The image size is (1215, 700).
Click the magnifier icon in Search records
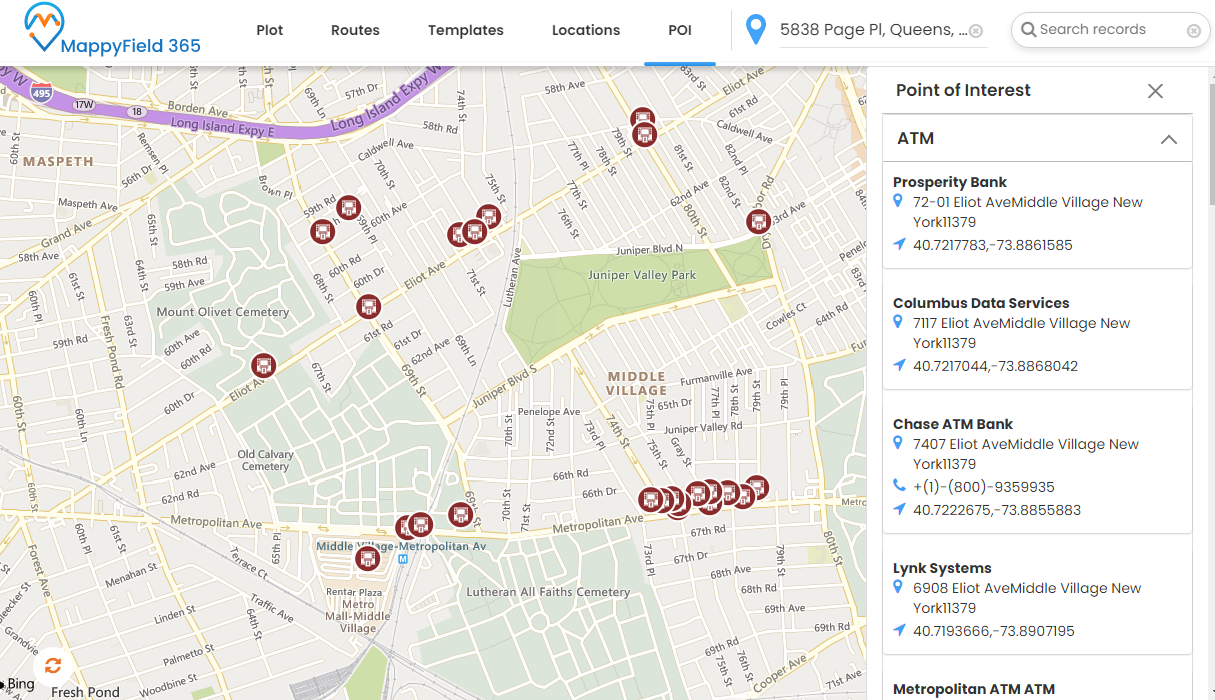pyautogui.click(x=1027, y=30)
